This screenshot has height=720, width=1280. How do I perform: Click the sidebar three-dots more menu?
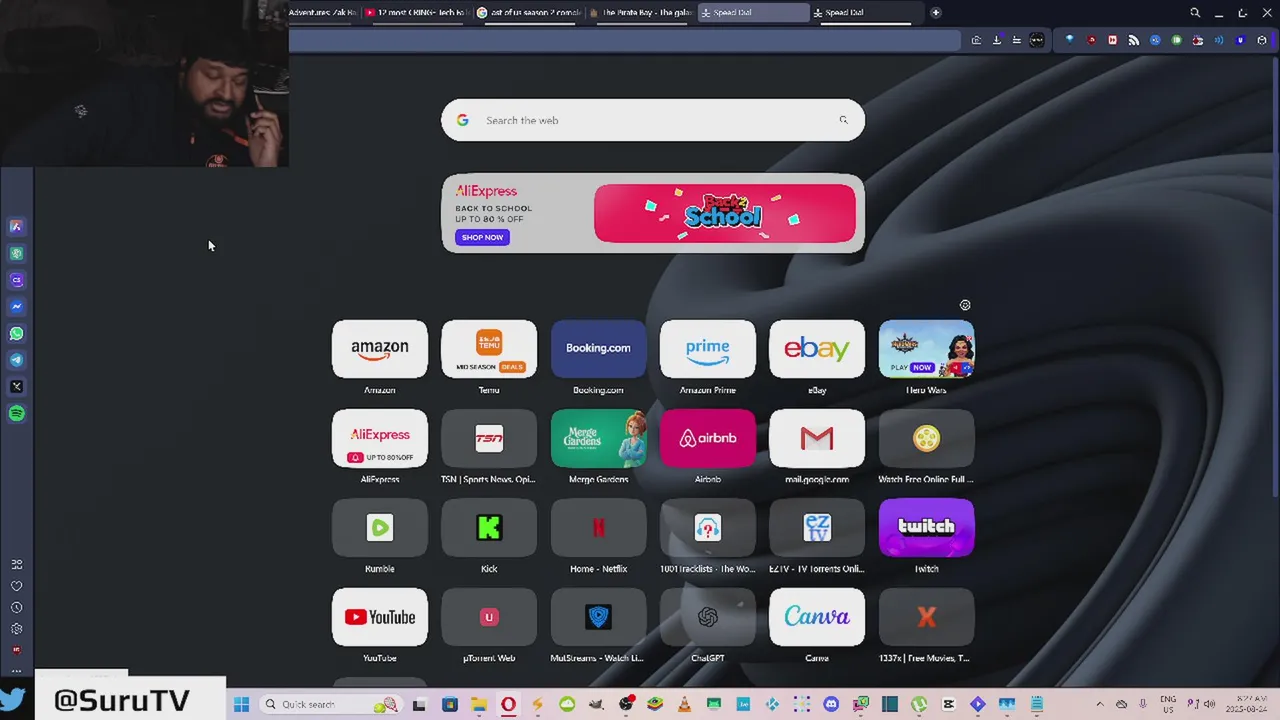(16, 670)
